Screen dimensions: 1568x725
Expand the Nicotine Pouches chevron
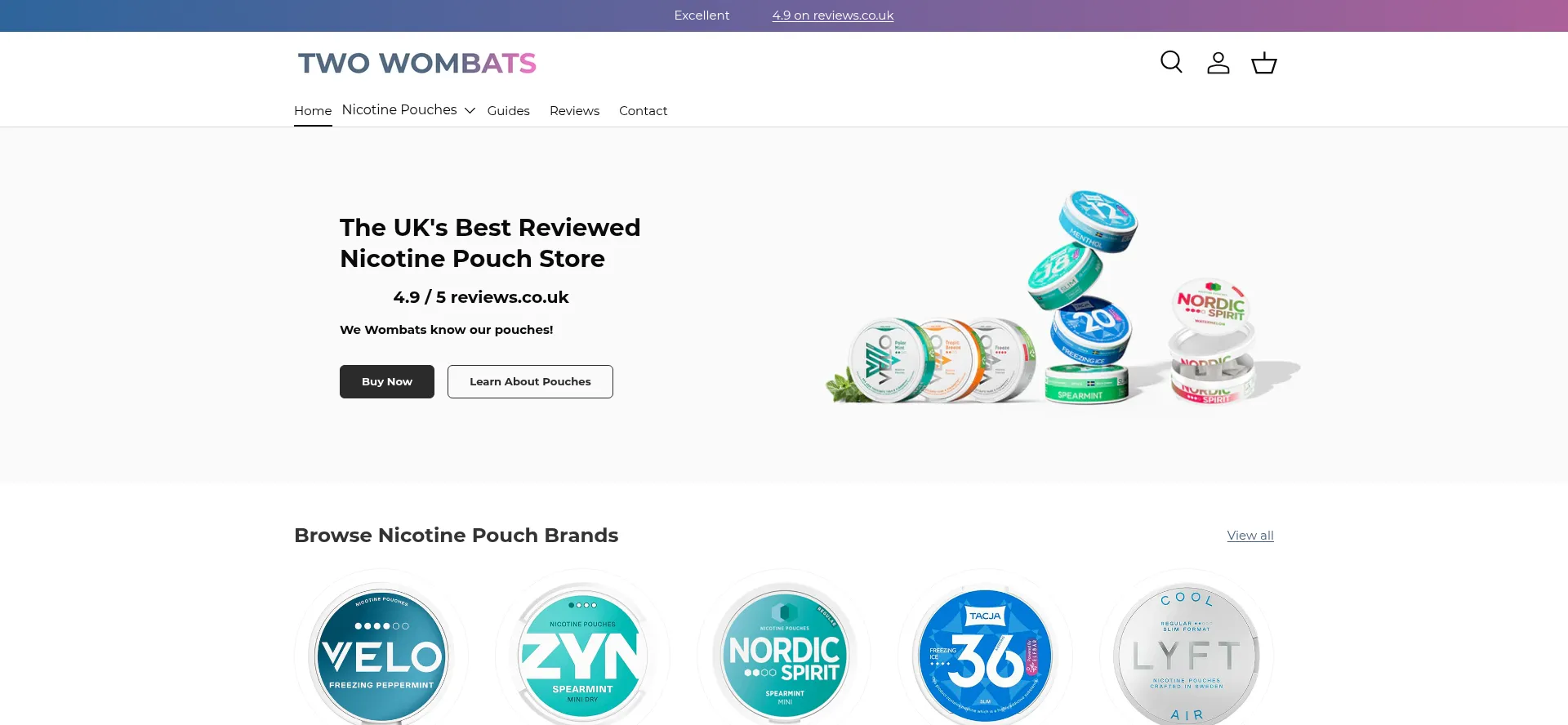[x=470, y=110]
